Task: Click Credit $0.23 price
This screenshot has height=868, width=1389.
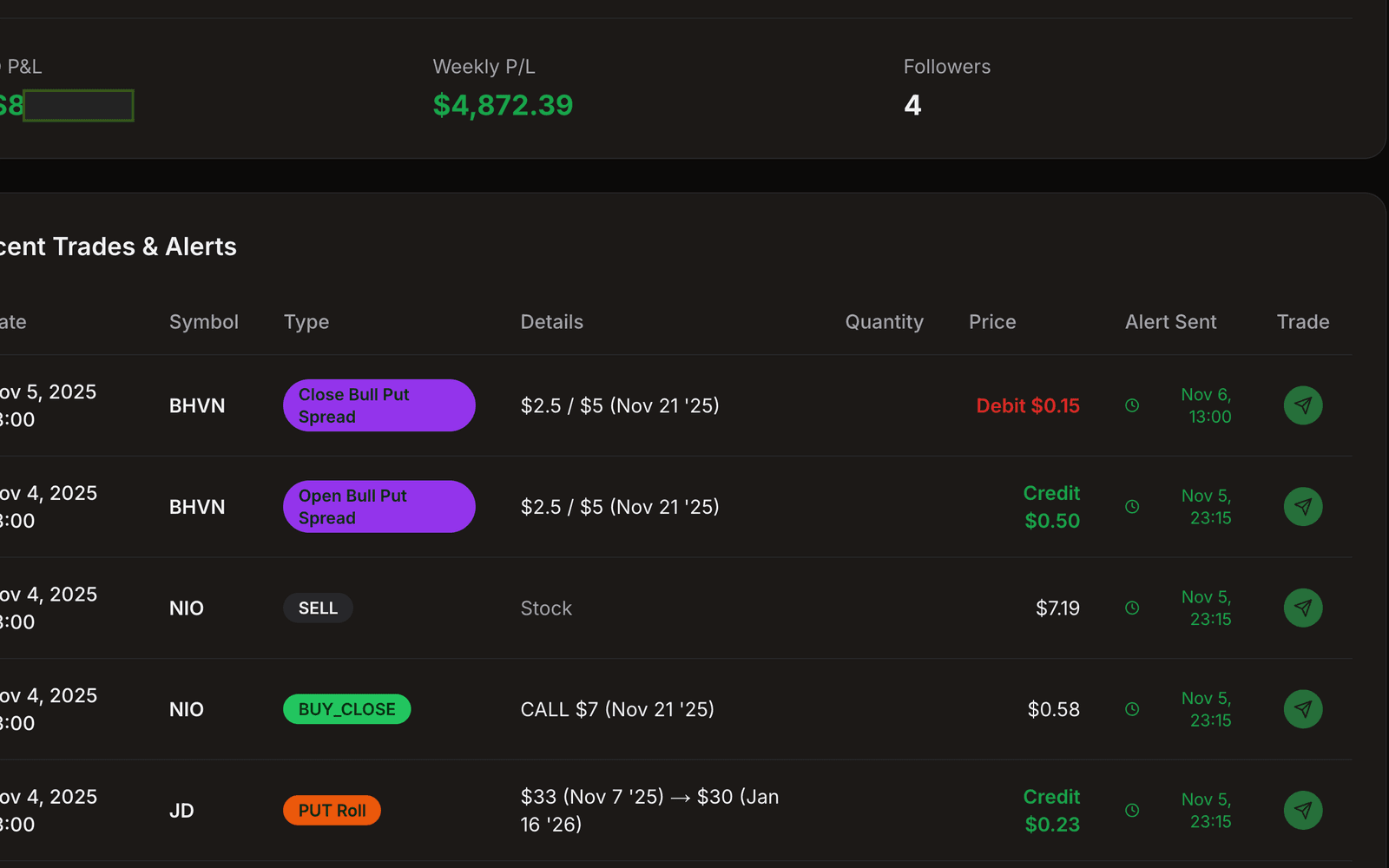Action: point(1052,811)
